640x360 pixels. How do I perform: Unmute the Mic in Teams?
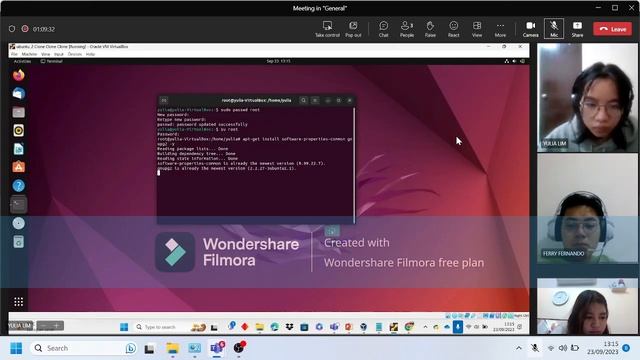coord(554,29)
